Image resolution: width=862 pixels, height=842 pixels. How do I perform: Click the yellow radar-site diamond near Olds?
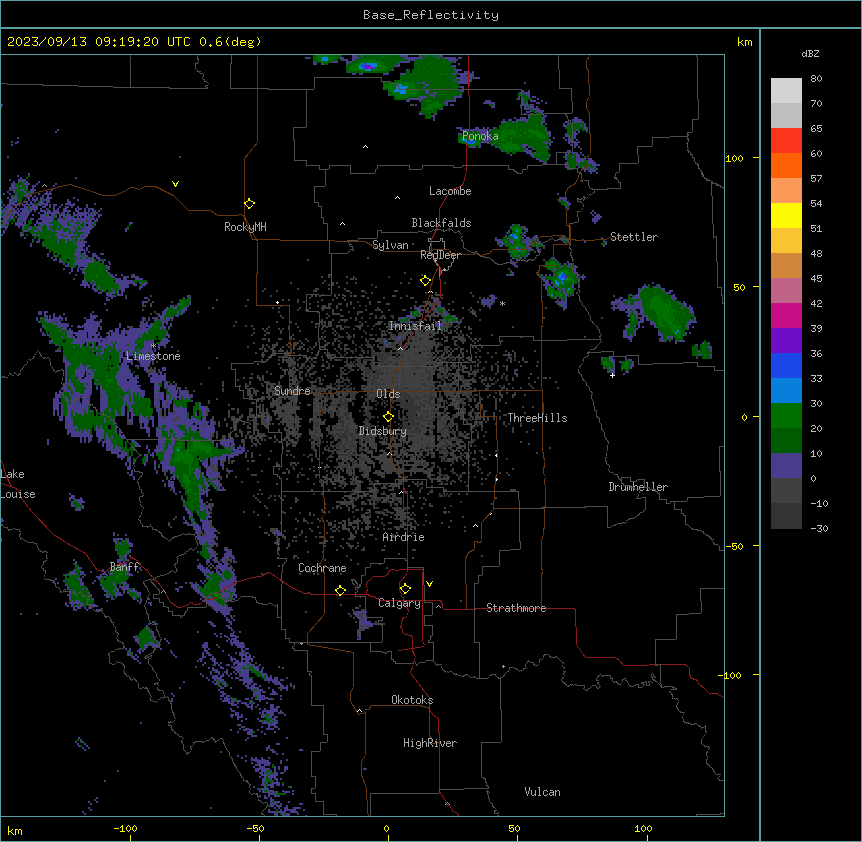click(389, 417)
